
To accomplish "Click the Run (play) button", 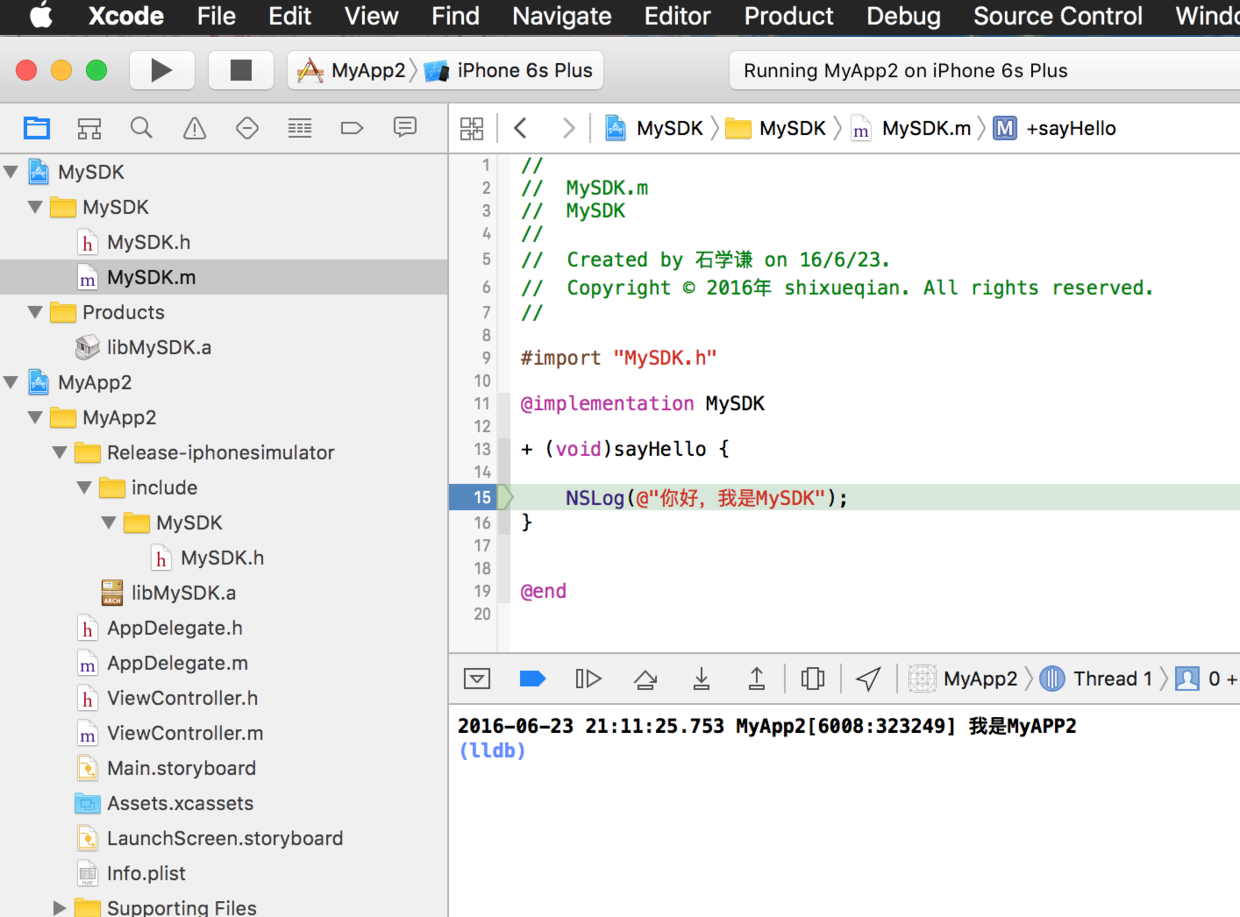I will pos(161,70).
